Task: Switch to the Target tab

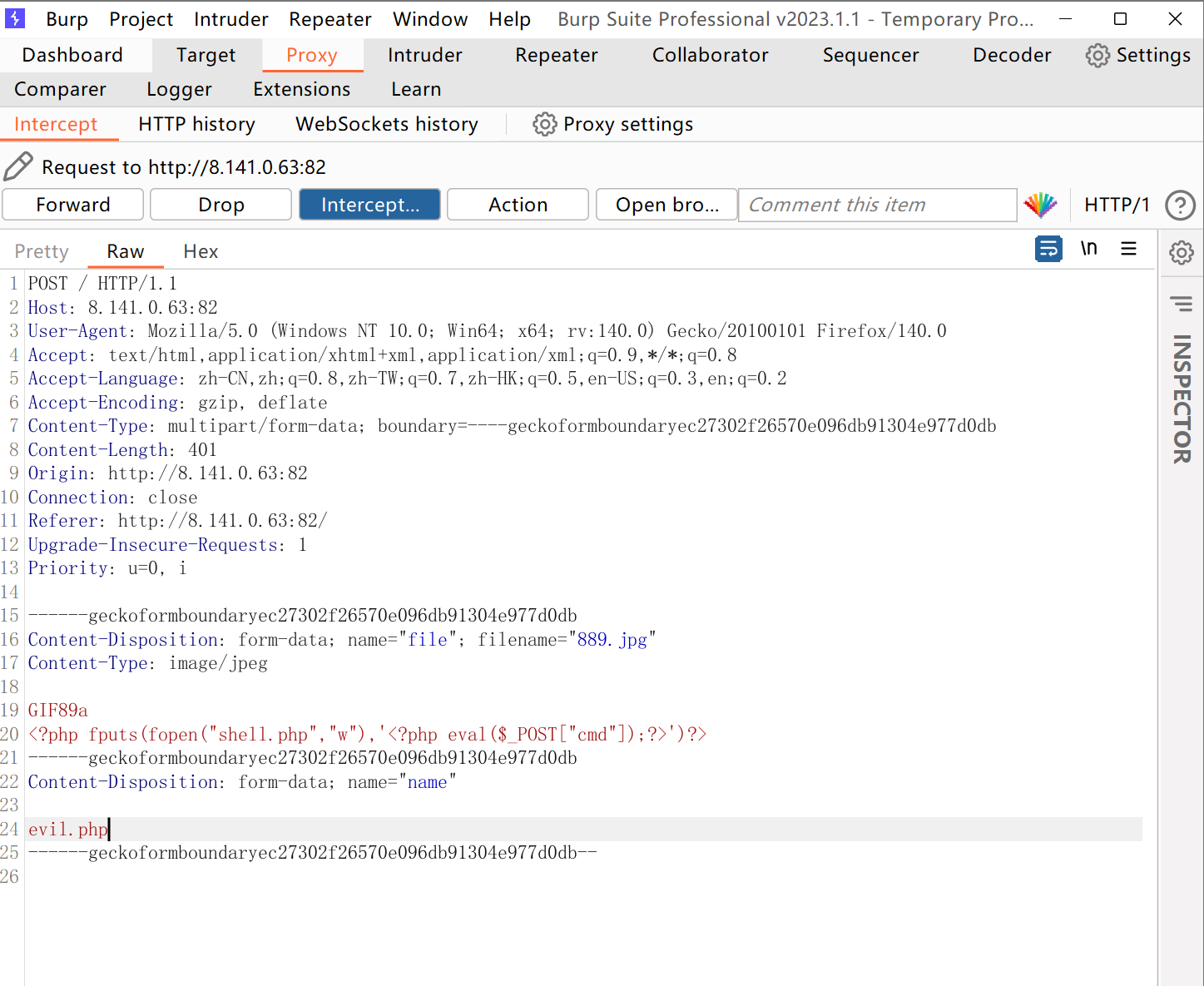Action: [206, 55]
